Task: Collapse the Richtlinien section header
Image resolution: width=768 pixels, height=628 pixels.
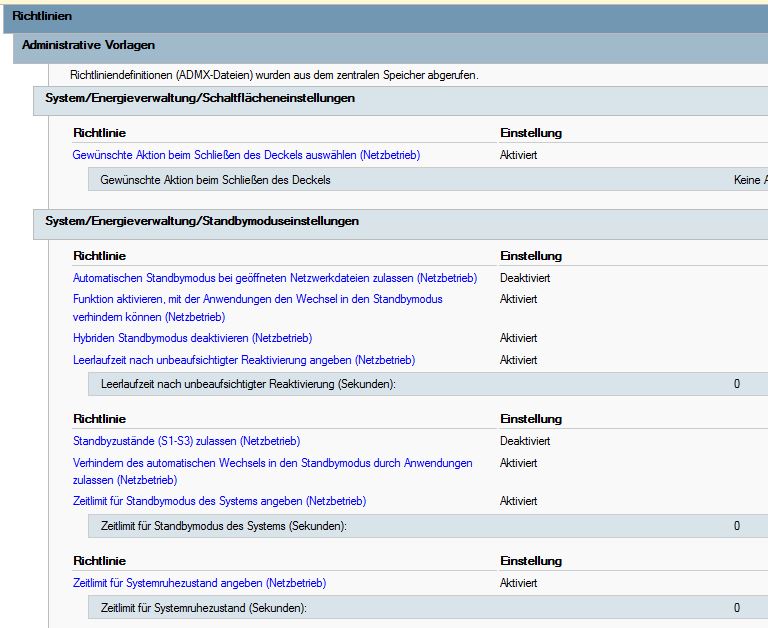Action: pos(385,18)
